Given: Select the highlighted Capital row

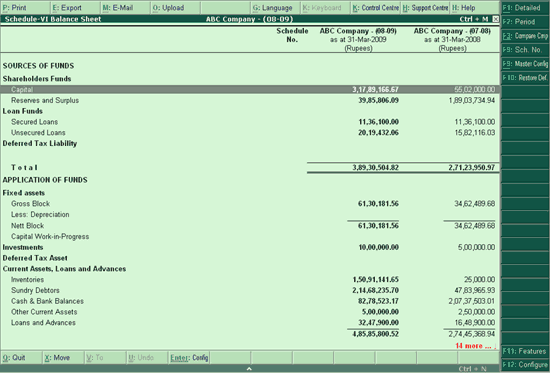Looking at the screenshot, I should point(250,89).
